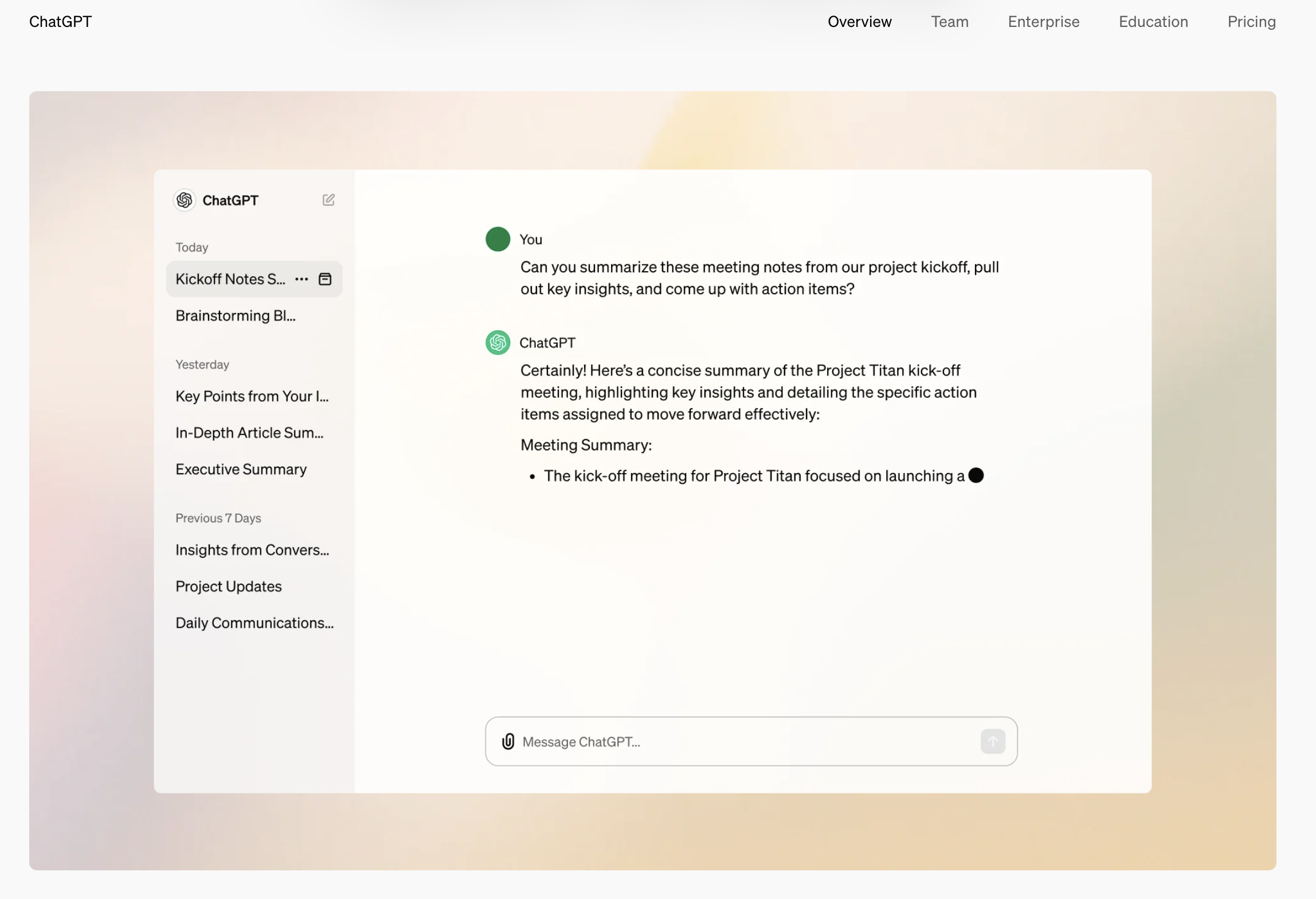Click the send message arrow button
Screen dimensions: 1316x899
[993, 741]
